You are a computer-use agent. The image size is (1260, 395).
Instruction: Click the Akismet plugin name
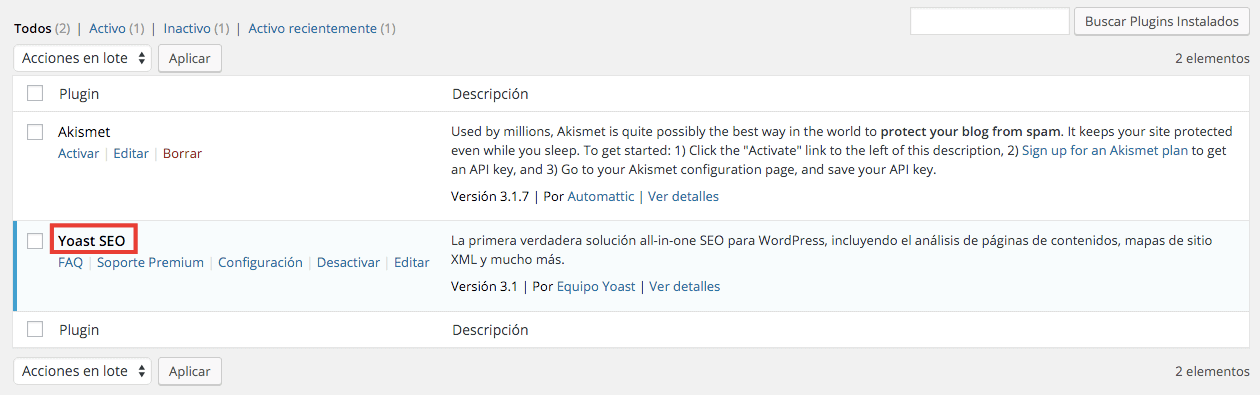click(x=84, y=132)
